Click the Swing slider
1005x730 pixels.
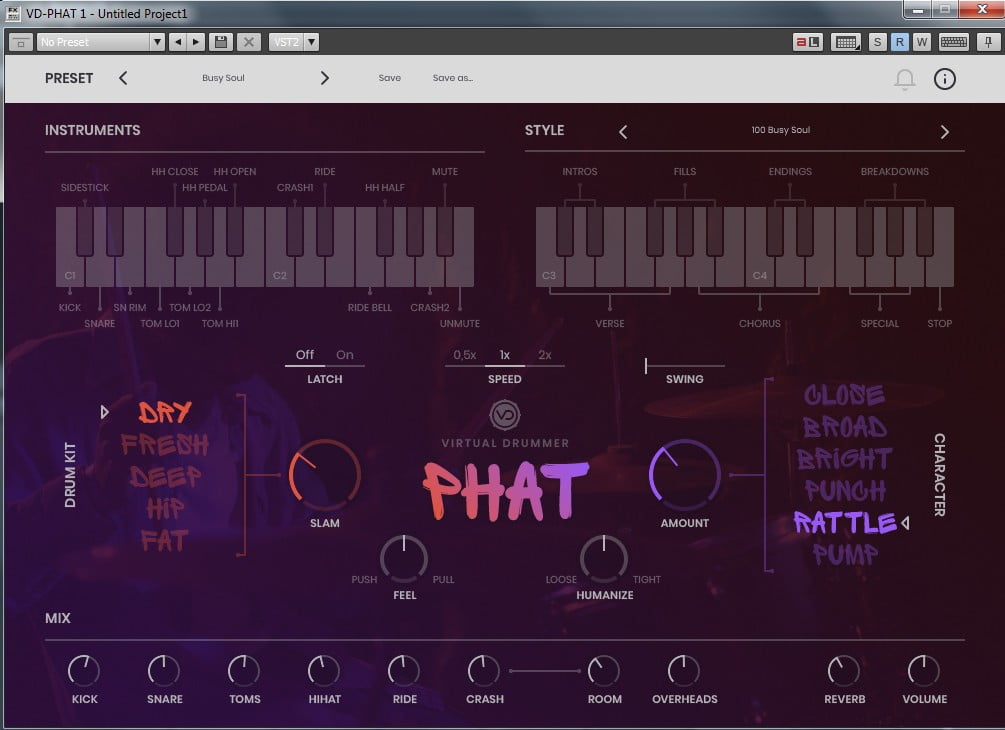pyautogui.click(x=684, y=366)
